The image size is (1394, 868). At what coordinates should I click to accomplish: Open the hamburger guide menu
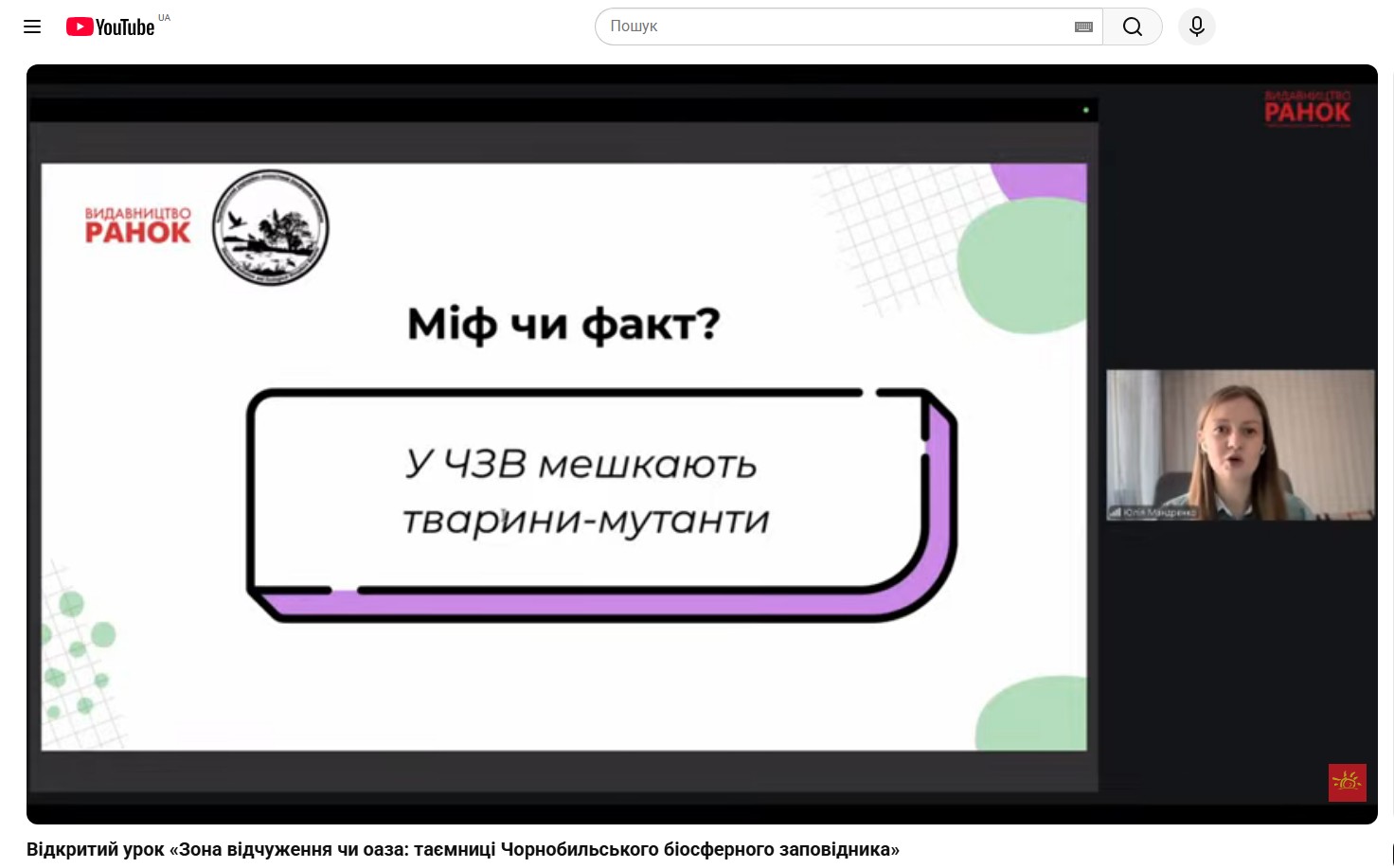[32, 27]
